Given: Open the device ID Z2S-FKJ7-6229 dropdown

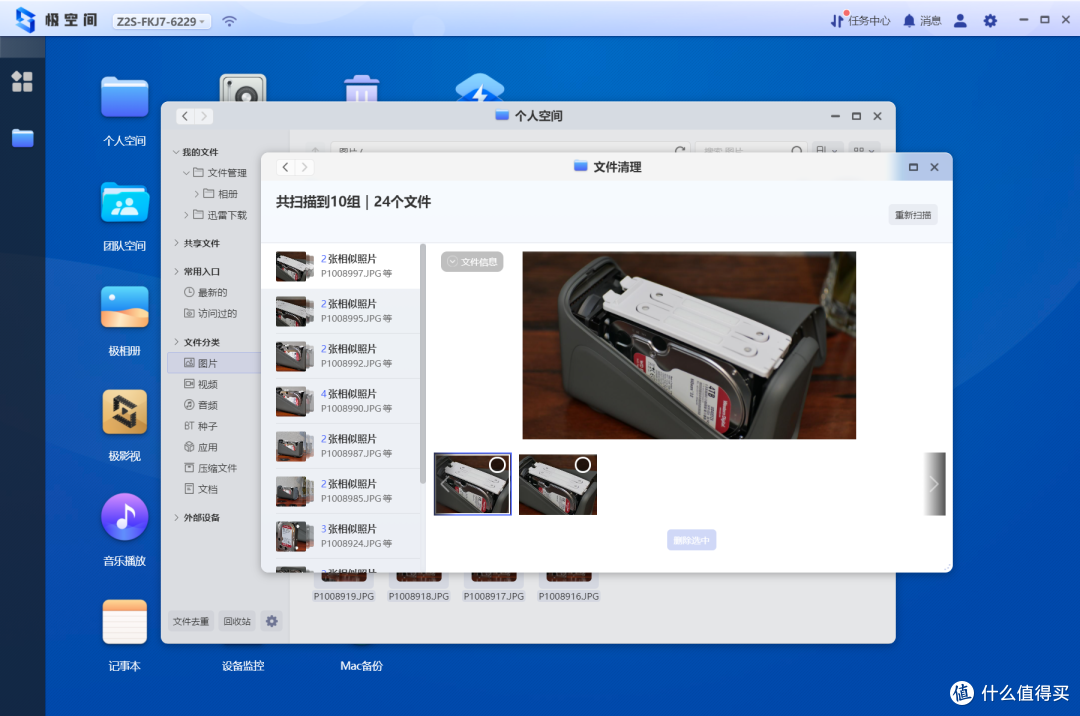Looking at the screenshot, I should point(162,21).
